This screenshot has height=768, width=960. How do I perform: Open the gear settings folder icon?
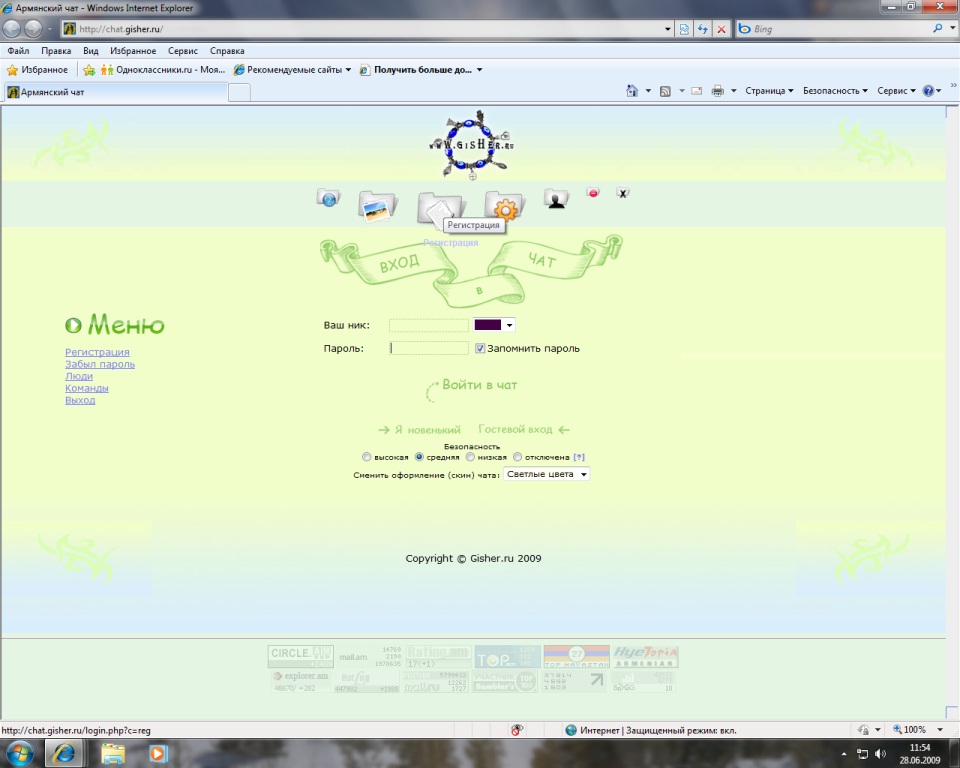coord(503,206)
